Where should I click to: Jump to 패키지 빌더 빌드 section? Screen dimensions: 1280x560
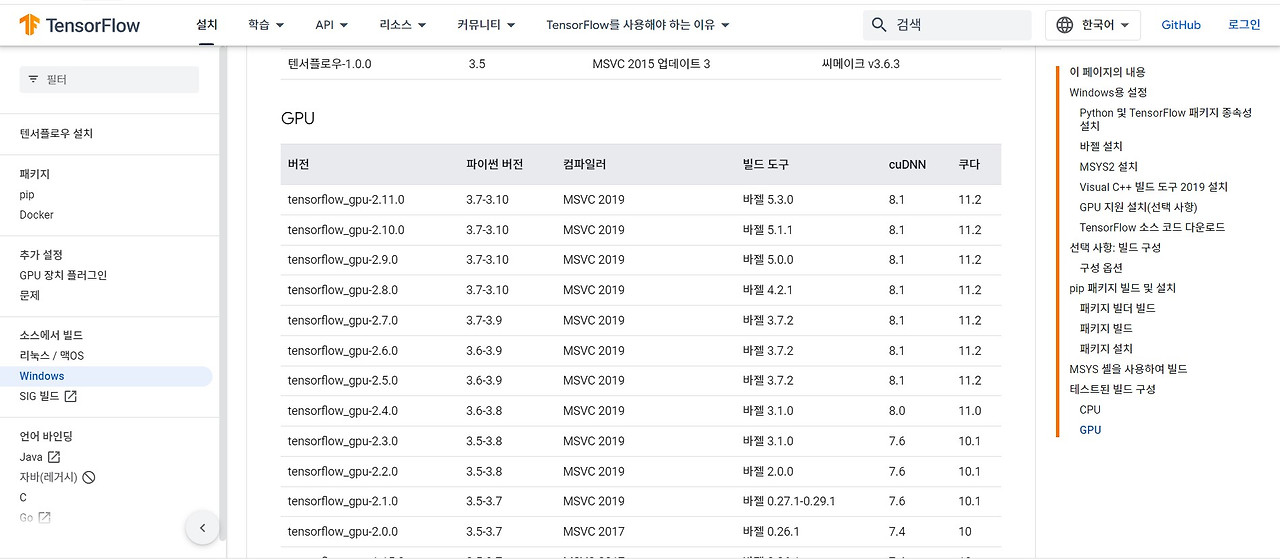pos(1117,308)
